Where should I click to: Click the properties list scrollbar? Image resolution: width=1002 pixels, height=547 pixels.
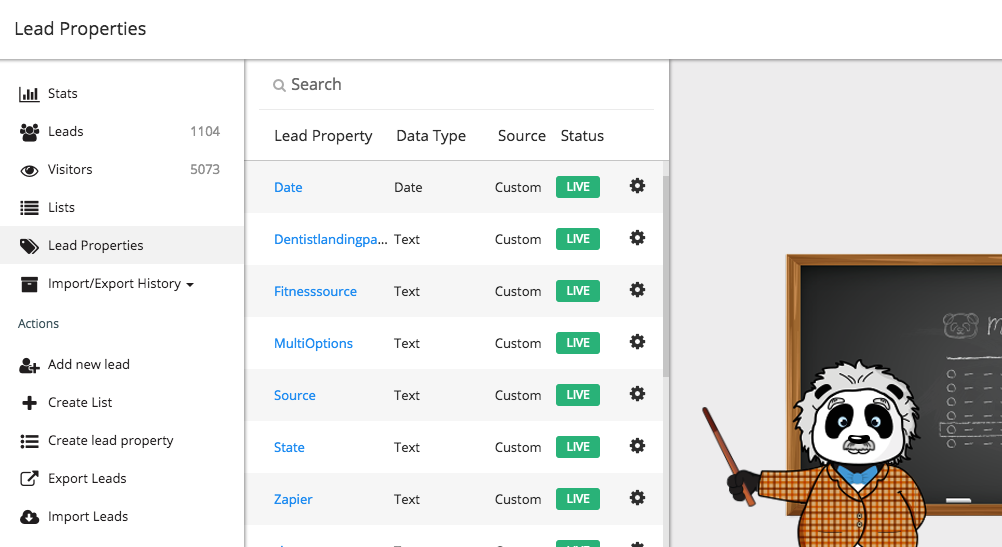coord(666,275)
